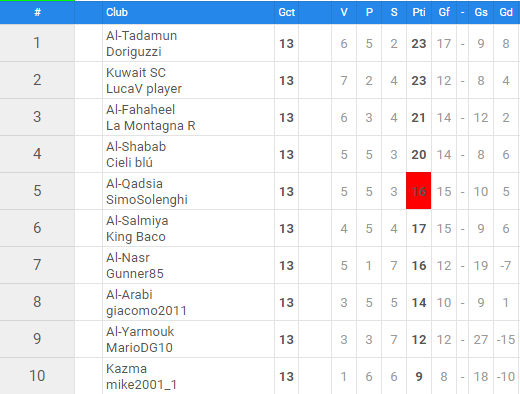Click the Gct column header
The image size is (520, 394).
pyautogui.click(x=287, y=12)
